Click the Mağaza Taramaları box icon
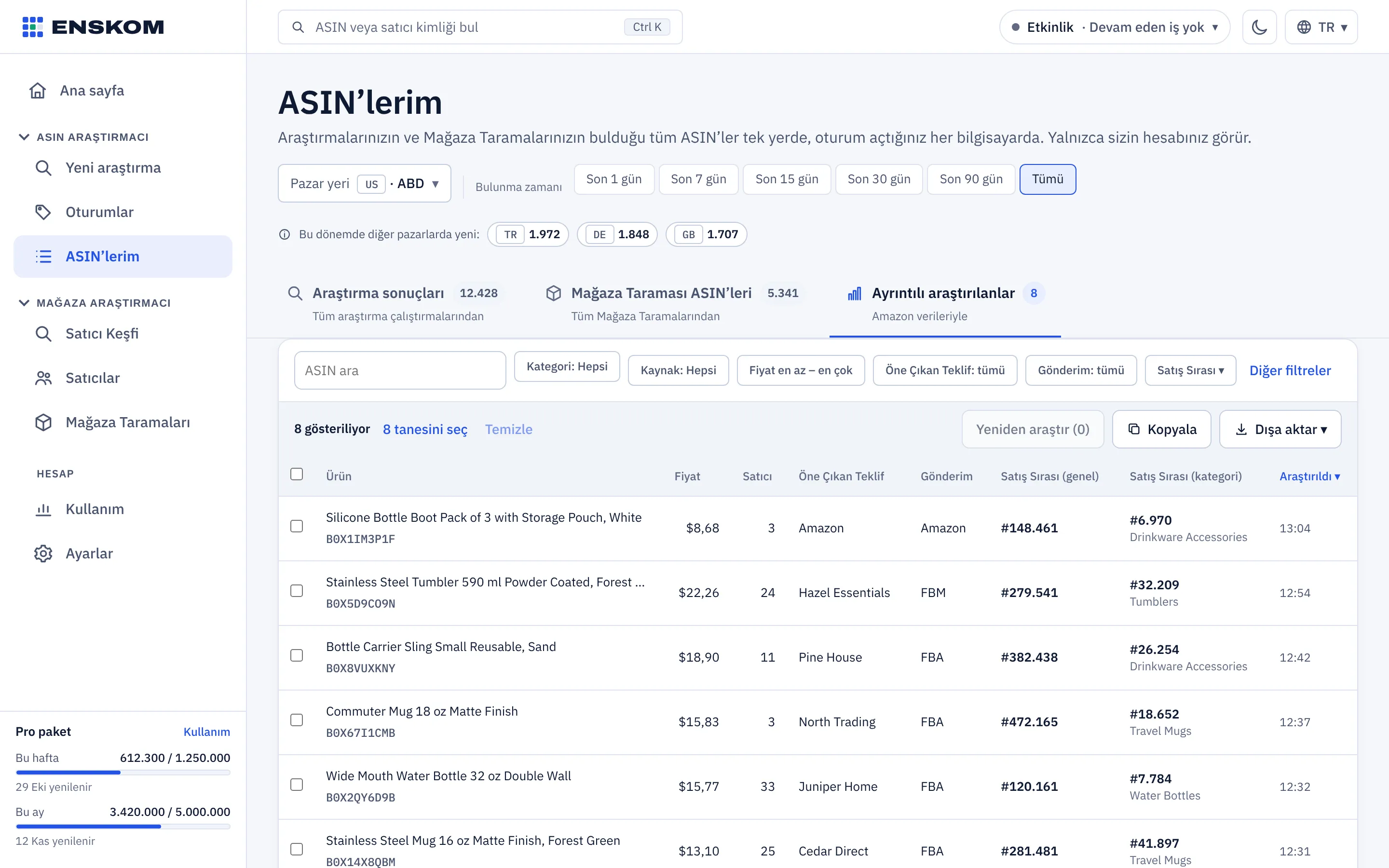1389x868 pixels. coord(43,422)
